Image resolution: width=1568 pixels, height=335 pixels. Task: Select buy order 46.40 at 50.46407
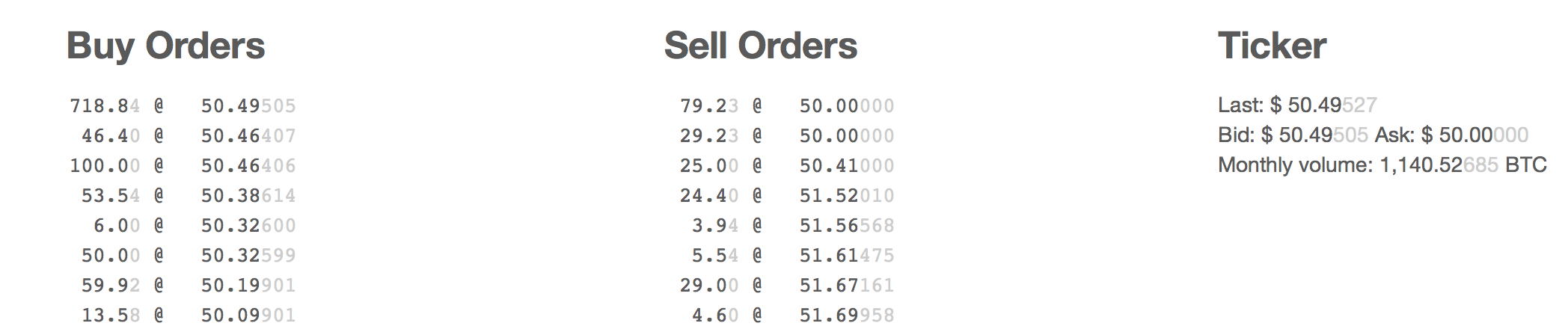189,136
